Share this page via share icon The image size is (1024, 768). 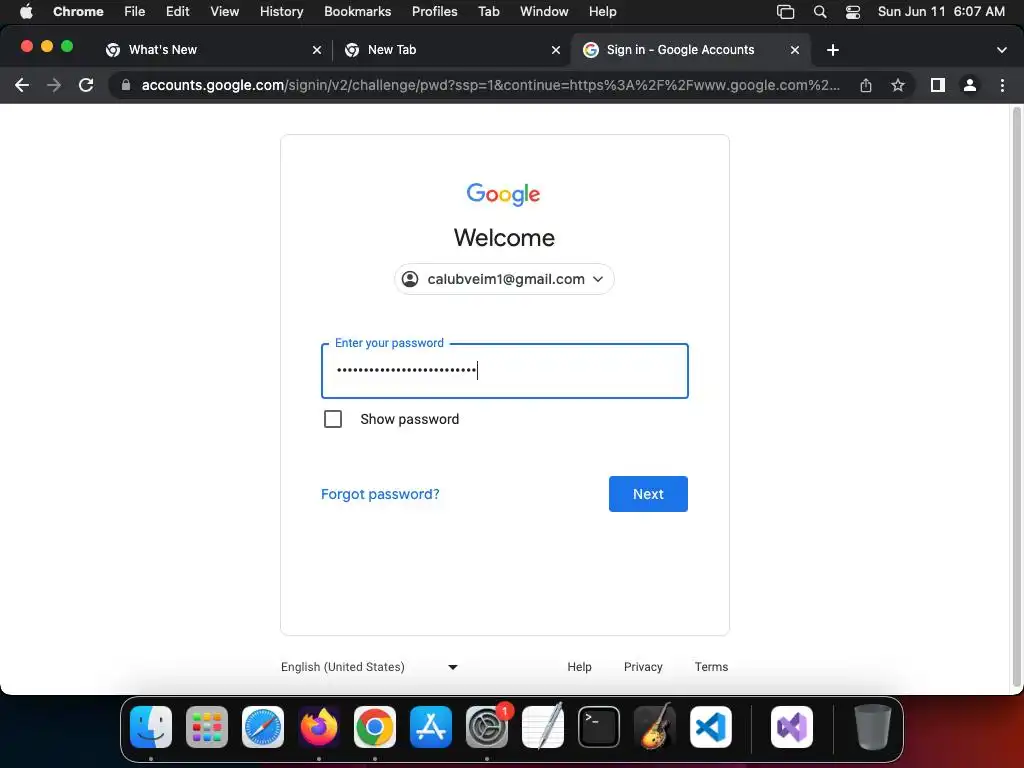(x=866, y=85)
